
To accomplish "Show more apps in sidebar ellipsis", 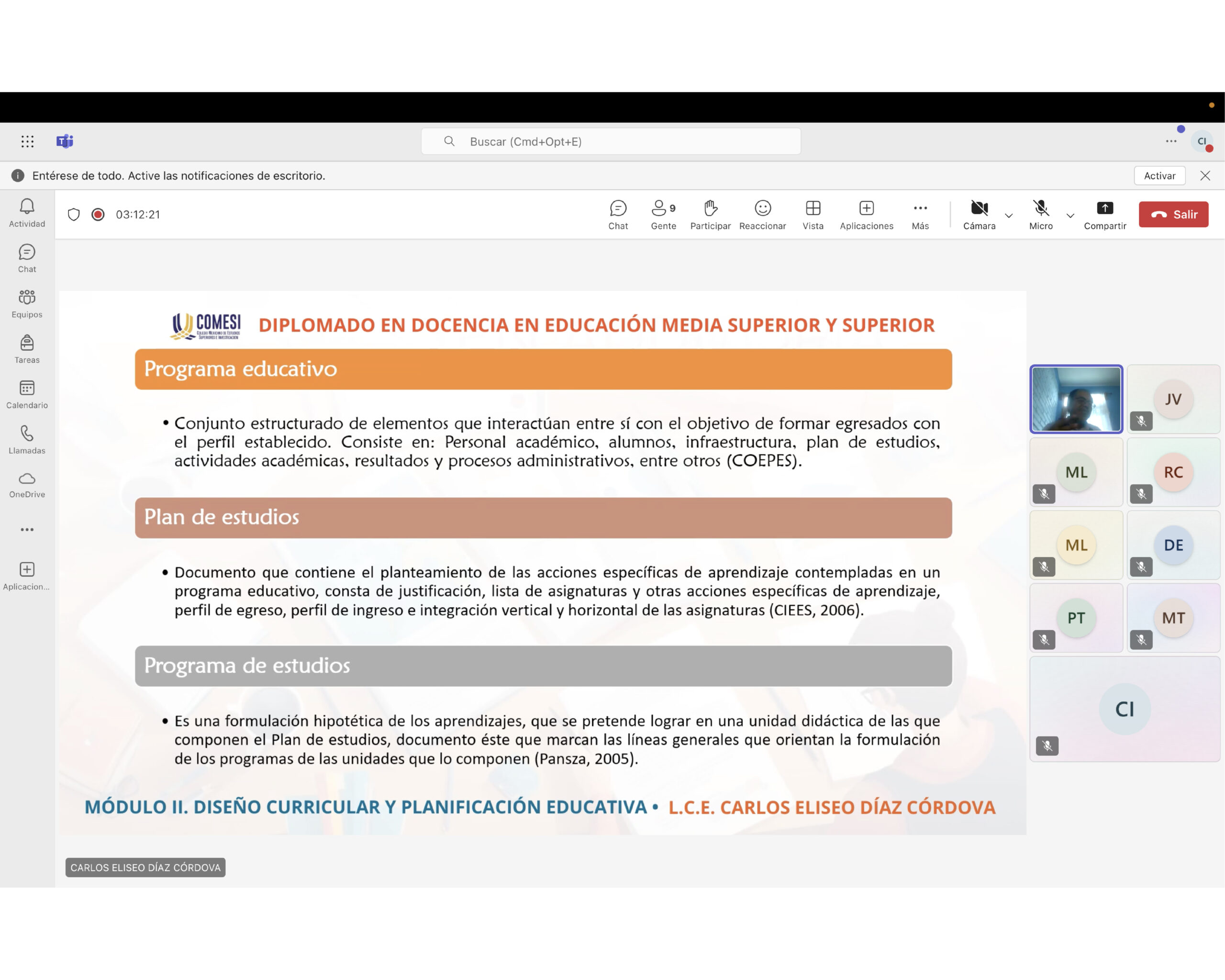I will (x=27, y=530).
